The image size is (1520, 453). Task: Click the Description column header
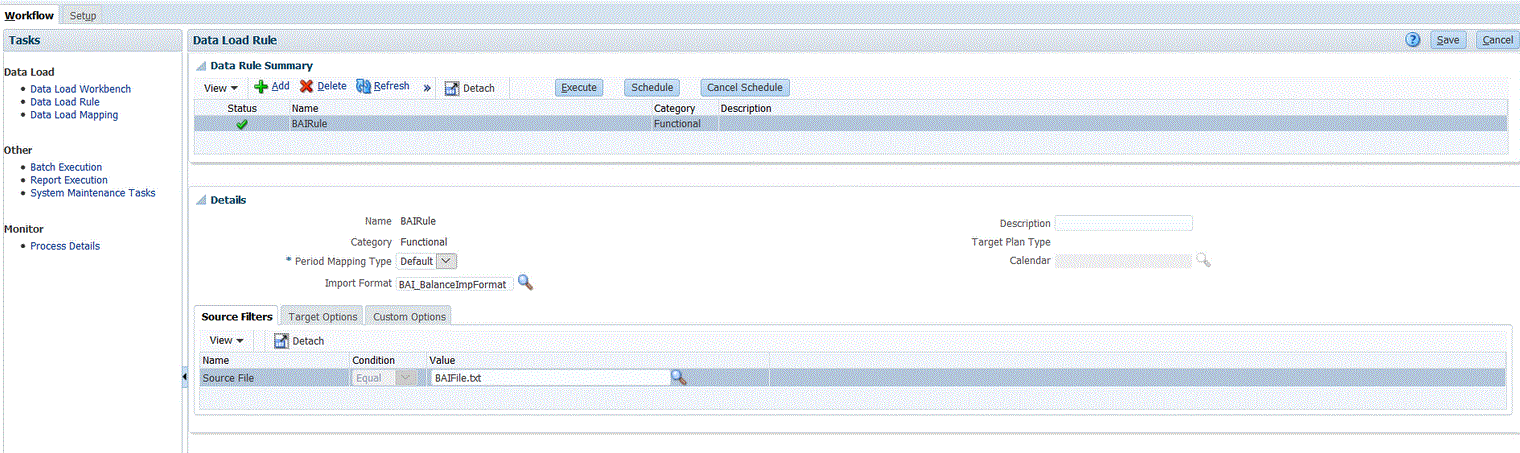click(746, 108)
